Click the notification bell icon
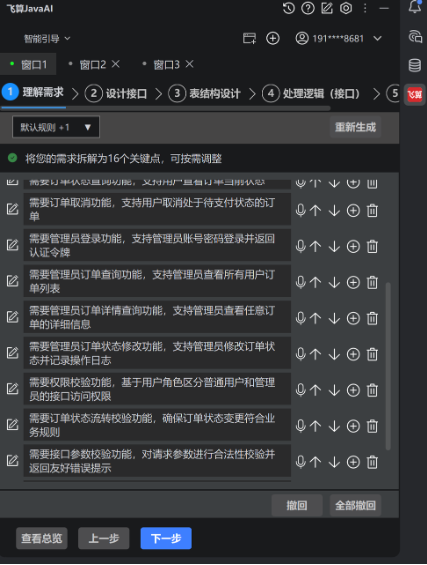 click(x=415, y=7)
